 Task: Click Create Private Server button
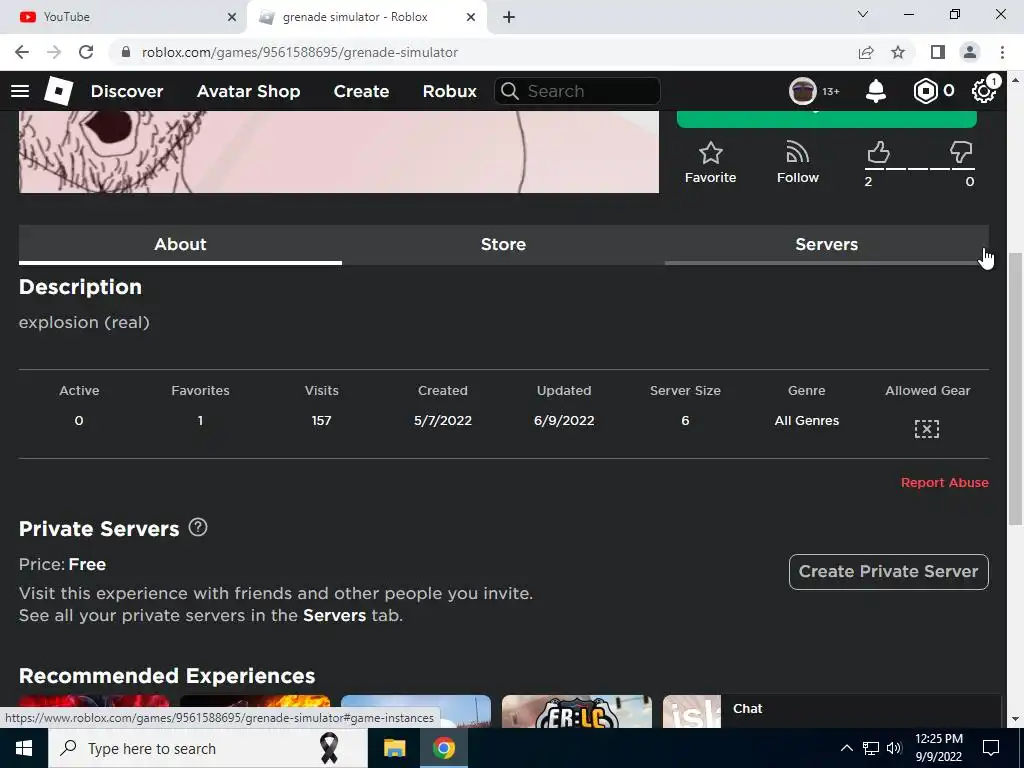coord(888,571)
